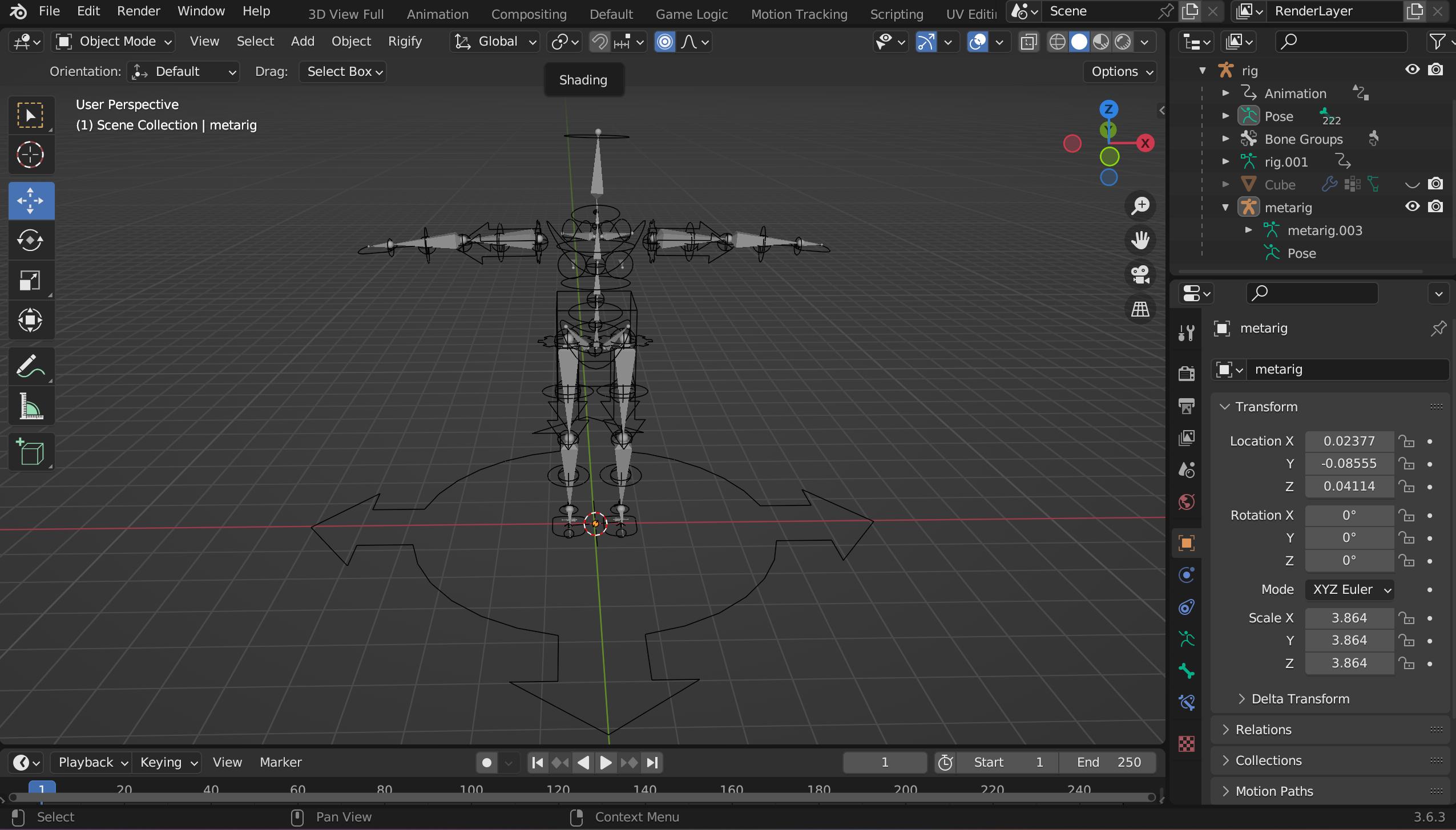
Task: Click the Scale X value field
Action: (1349, 618)
